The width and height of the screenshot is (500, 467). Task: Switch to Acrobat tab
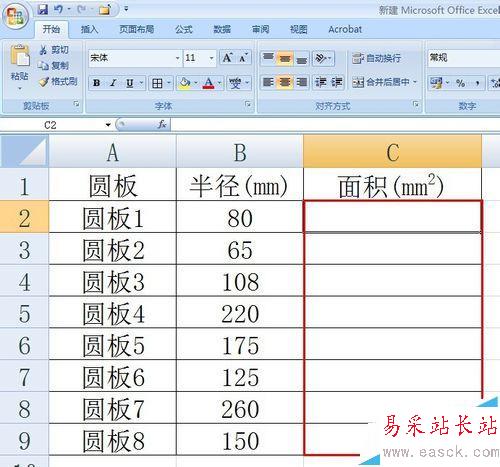[345, 29]
